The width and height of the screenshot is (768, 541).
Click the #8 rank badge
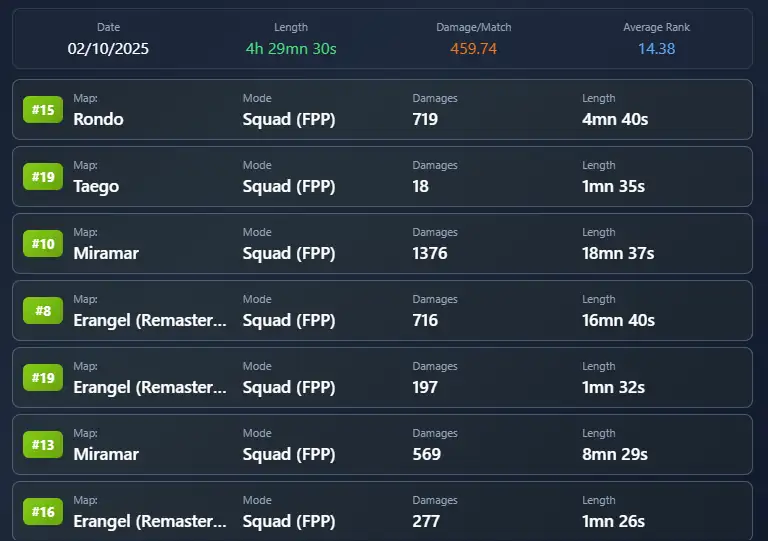click(43, 311)
